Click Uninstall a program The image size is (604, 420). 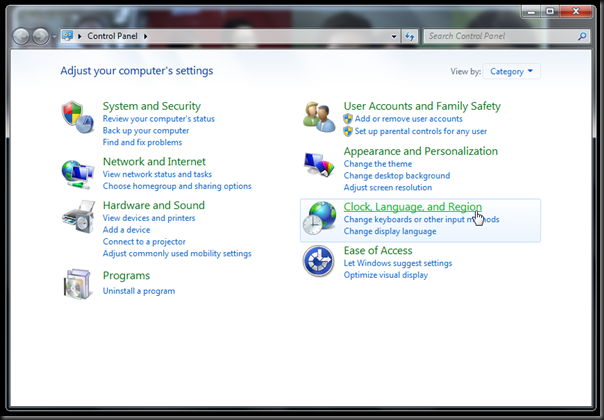coord(139,291)
